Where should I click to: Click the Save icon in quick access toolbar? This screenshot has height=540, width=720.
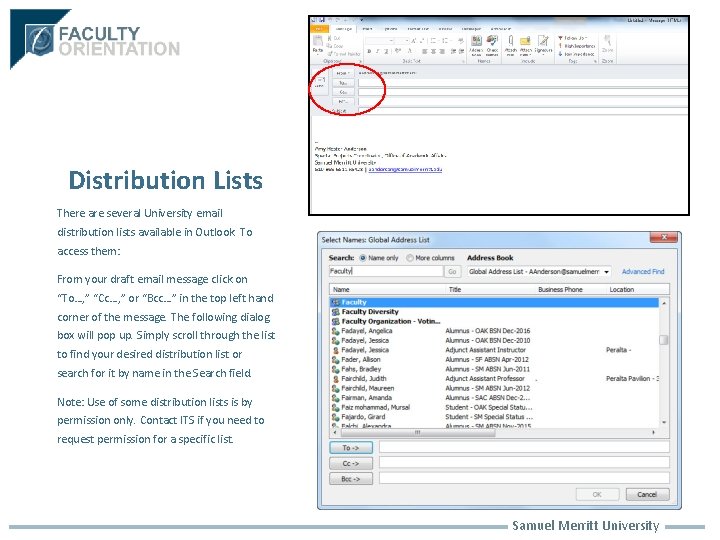coord(322,20)
